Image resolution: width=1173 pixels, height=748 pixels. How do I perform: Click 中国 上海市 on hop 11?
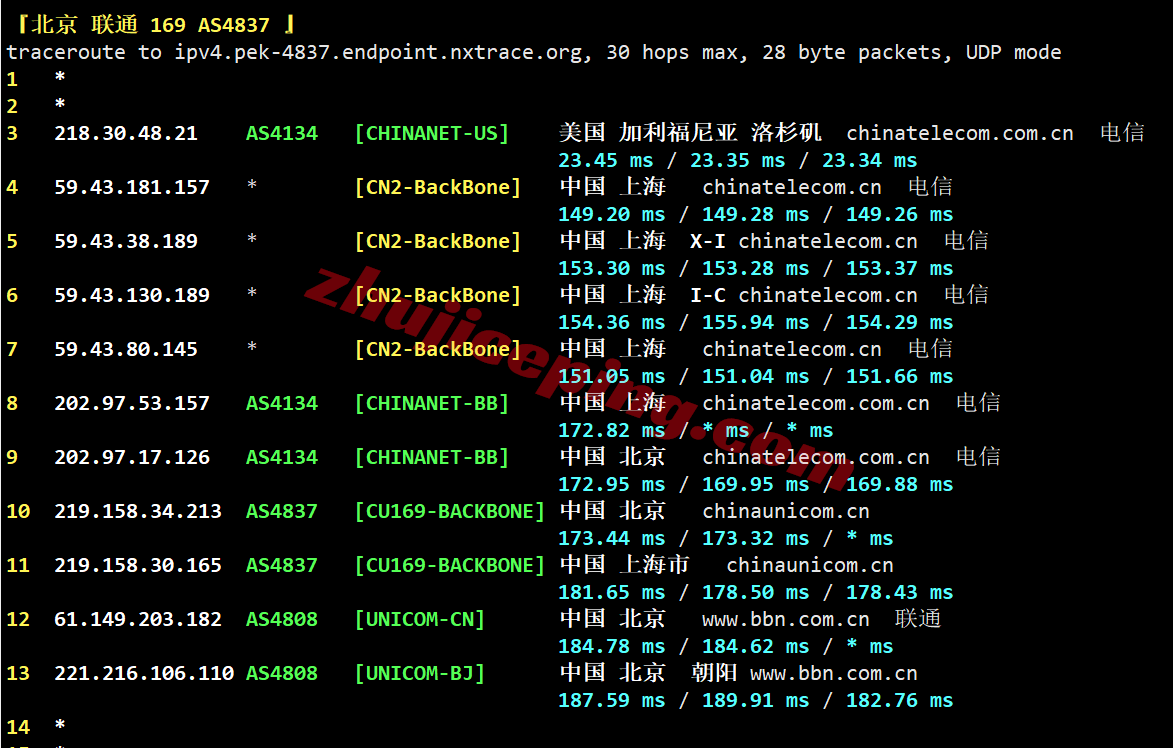tap(625, 564)
